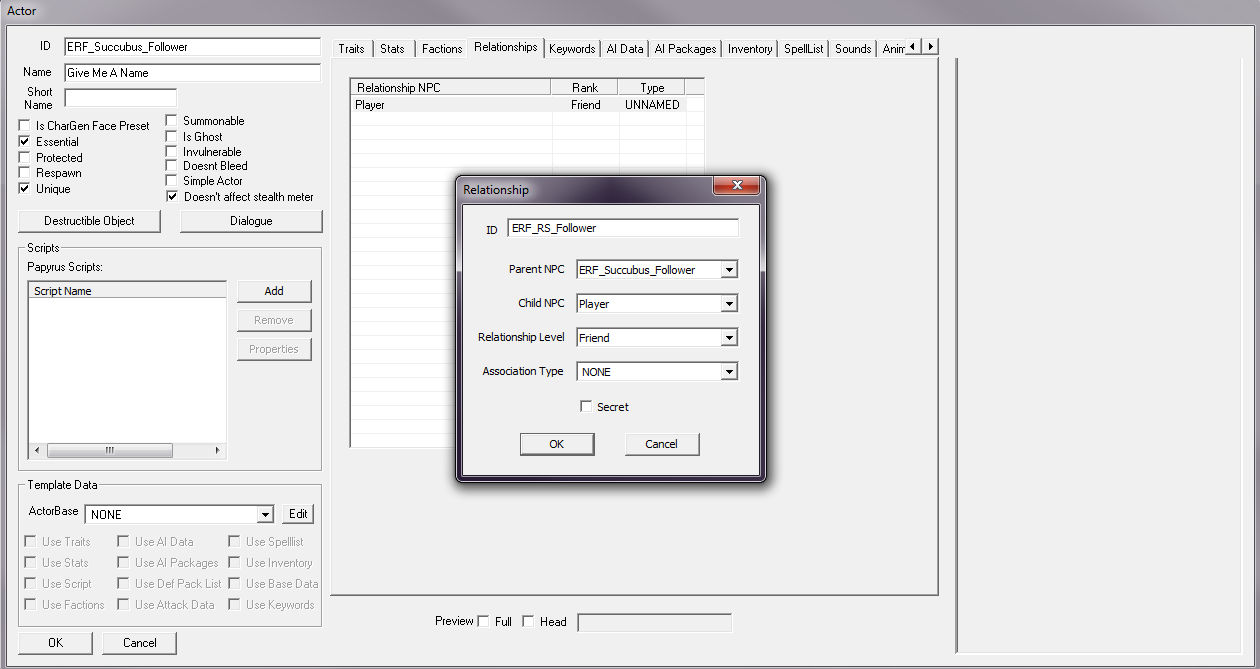The image size is (1260, 669).
Task: Enable the Invulnerable checkbox
Action: (172, 152)
